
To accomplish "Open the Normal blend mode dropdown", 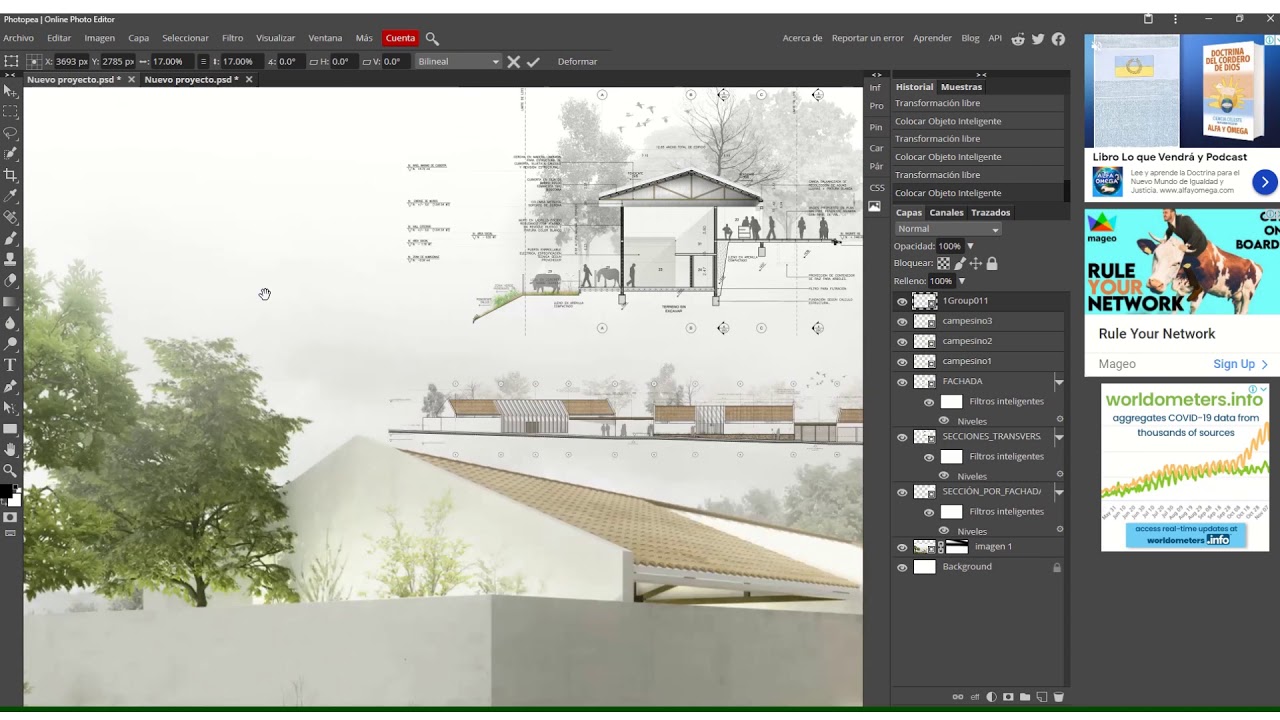I will 947,229.
